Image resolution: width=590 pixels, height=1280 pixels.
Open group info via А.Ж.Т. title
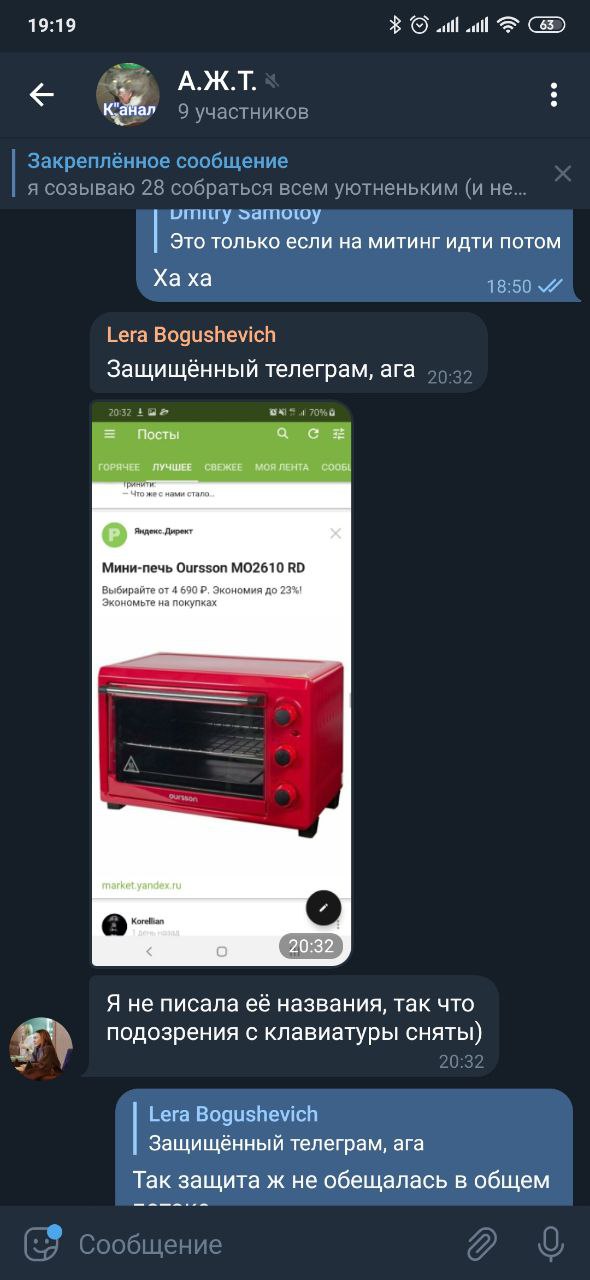[217, 80]
